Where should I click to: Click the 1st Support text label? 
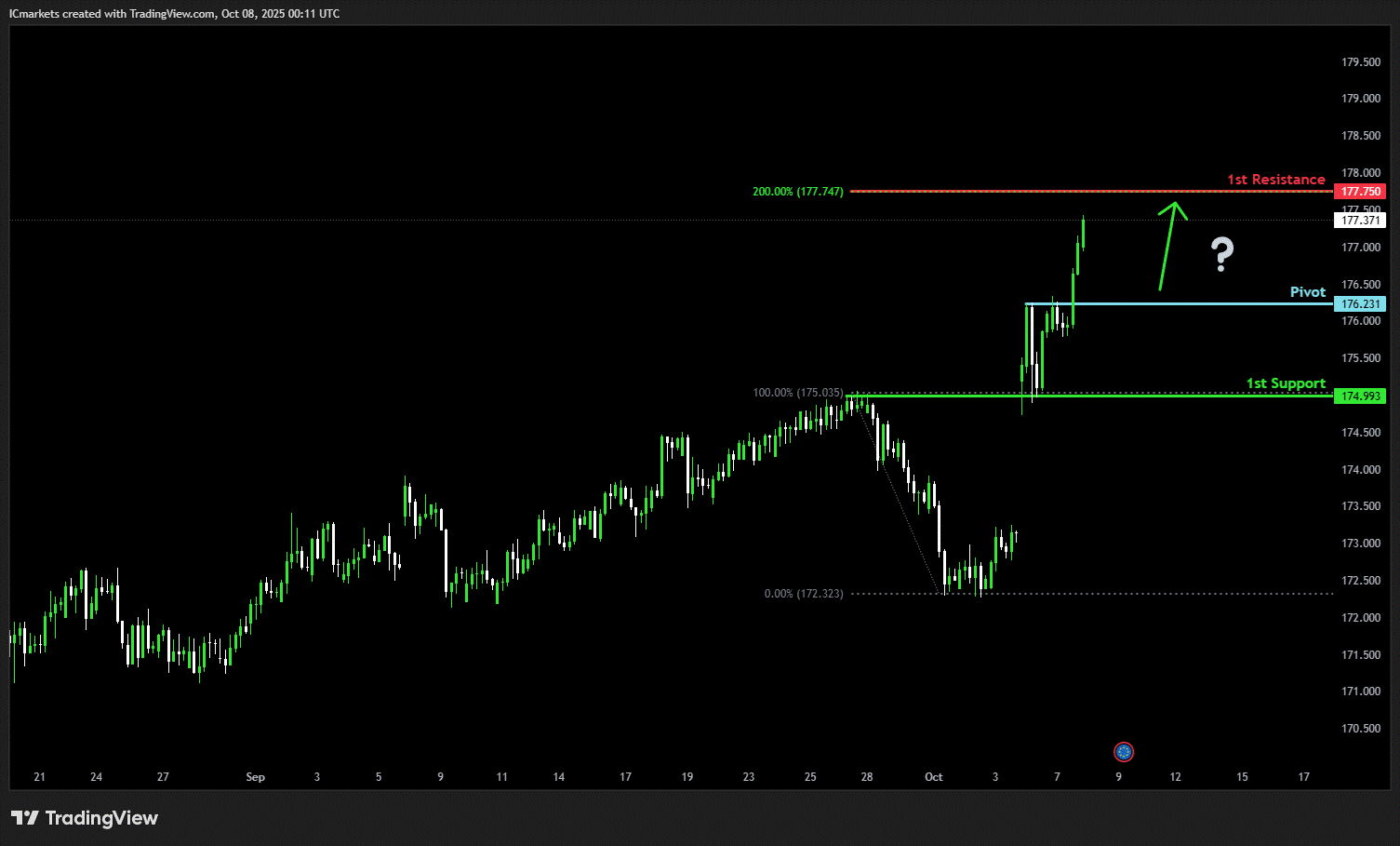[x=1286, y=383]
